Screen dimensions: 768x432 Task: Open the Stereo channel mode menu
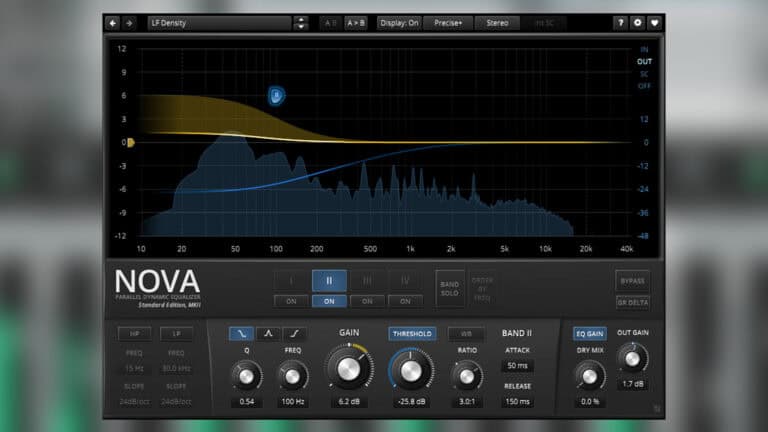coord(497,23)
